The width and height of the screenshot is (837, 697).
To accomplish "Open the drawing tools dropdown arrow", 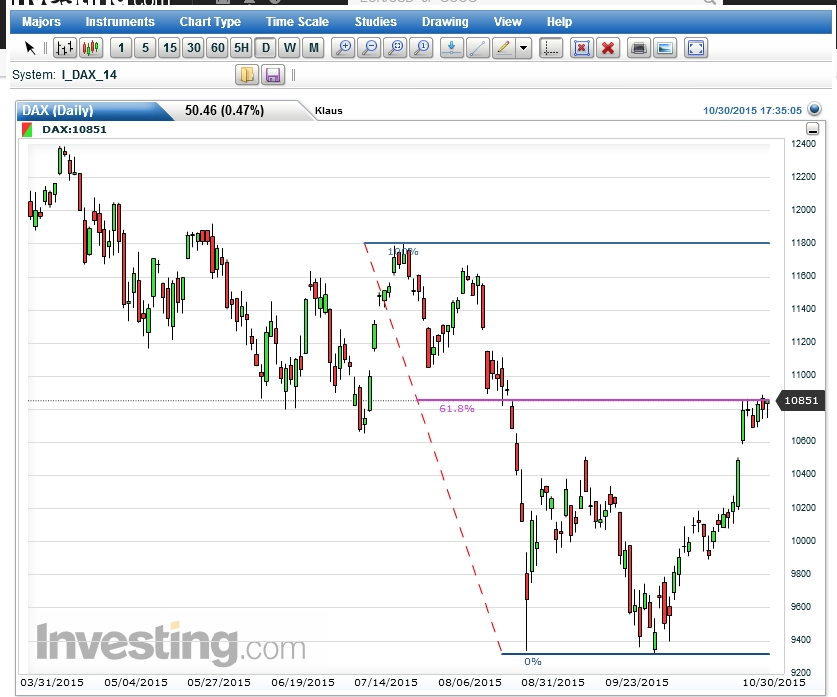I will point(524,48).
